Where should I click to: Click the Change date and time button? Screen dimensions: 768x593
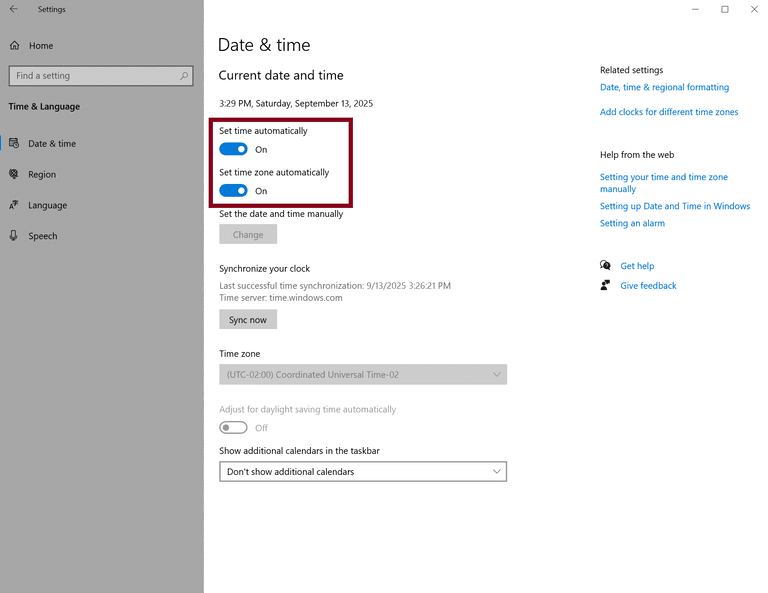[x=248, y=235]
